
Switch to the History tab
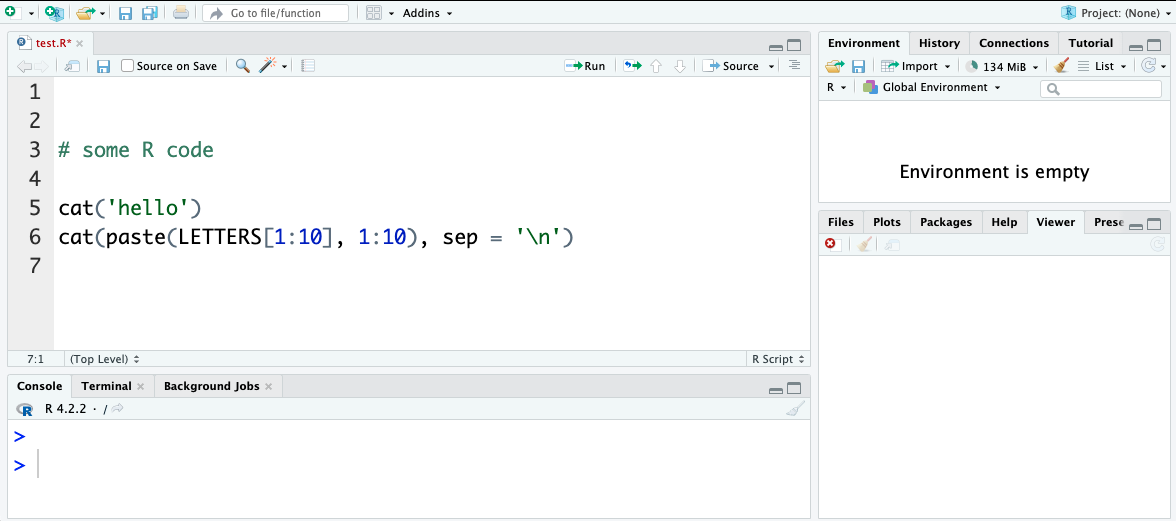point(939,43)
